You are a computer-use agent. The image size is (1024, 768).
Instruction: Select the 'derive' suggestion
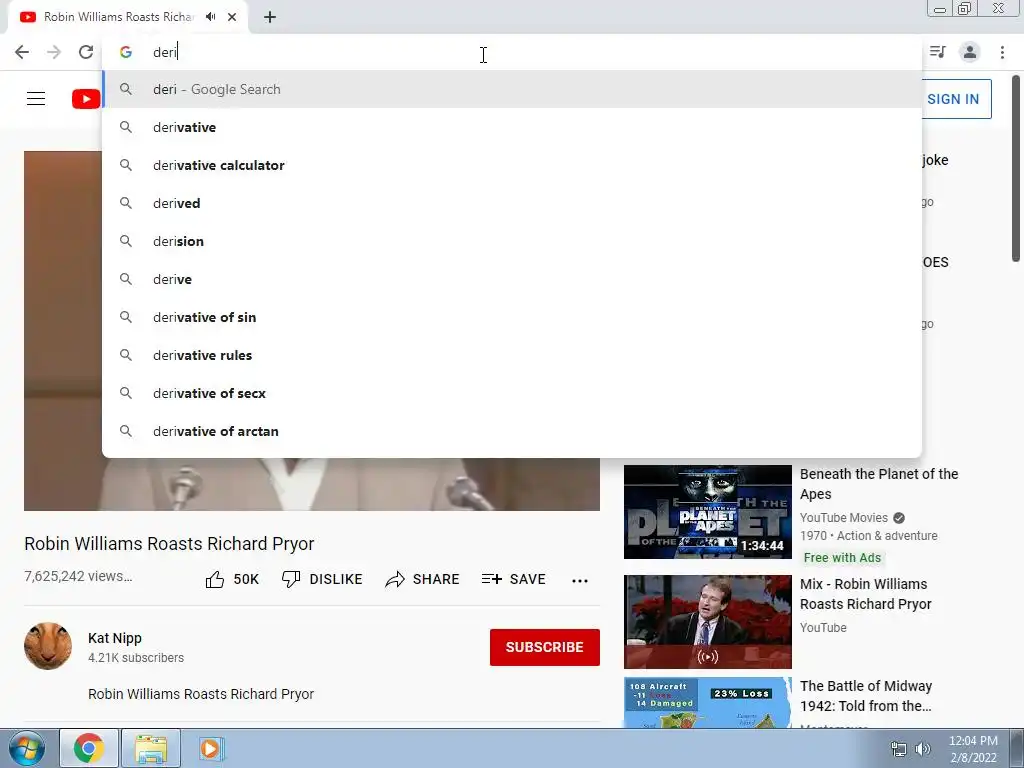coord(512,279)
